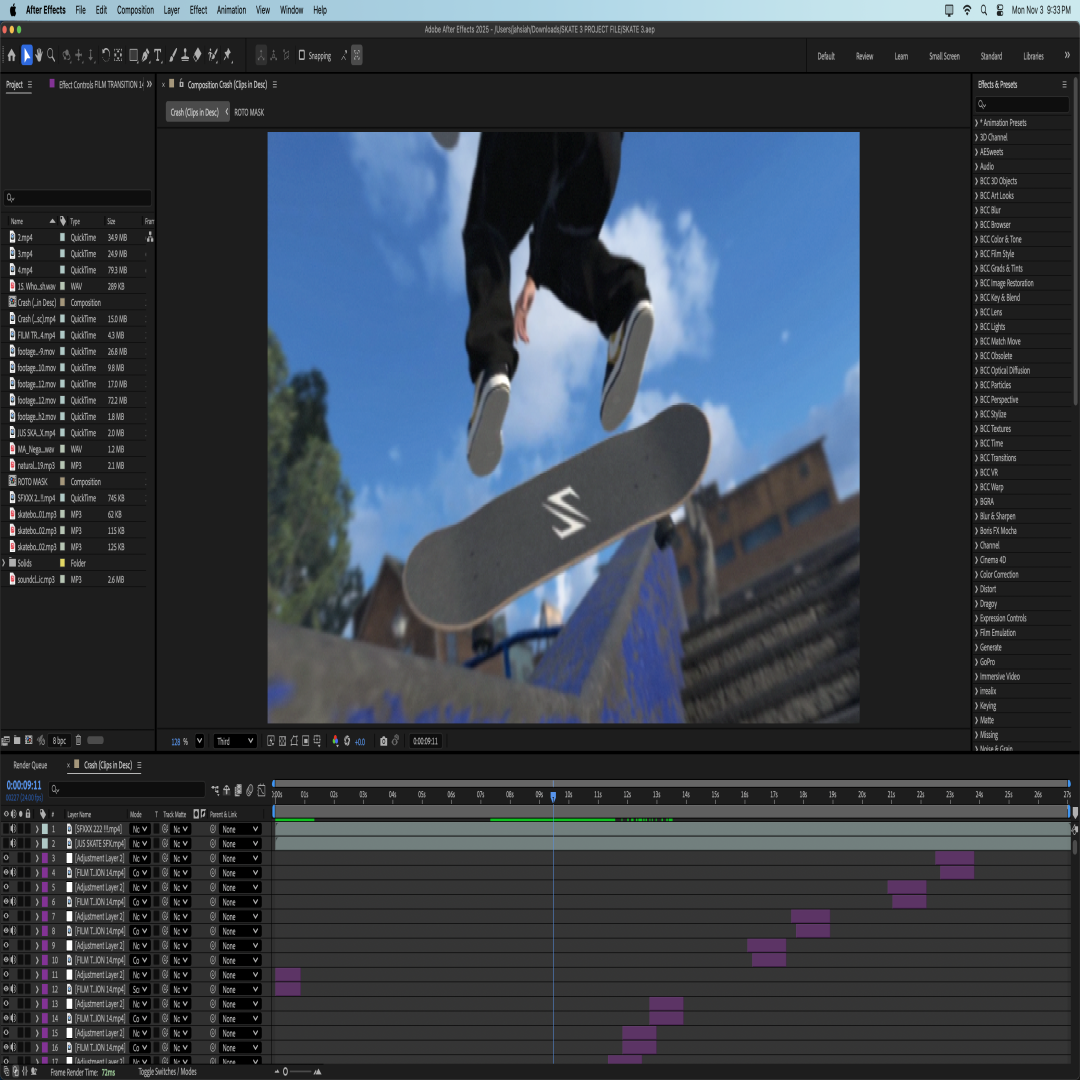Mute audio of layer 12 FILM T..ION 14.mp4
This screenshot has width=1080, height=1080.
(13, 989)
